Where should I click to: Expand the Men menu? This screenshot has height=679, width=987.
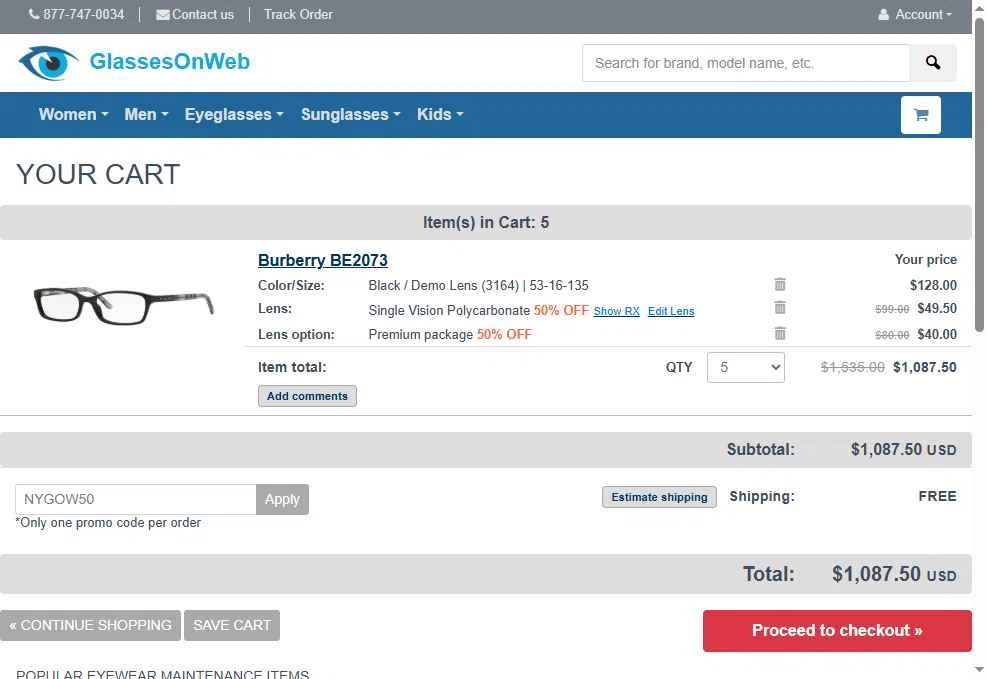[146, 115]
